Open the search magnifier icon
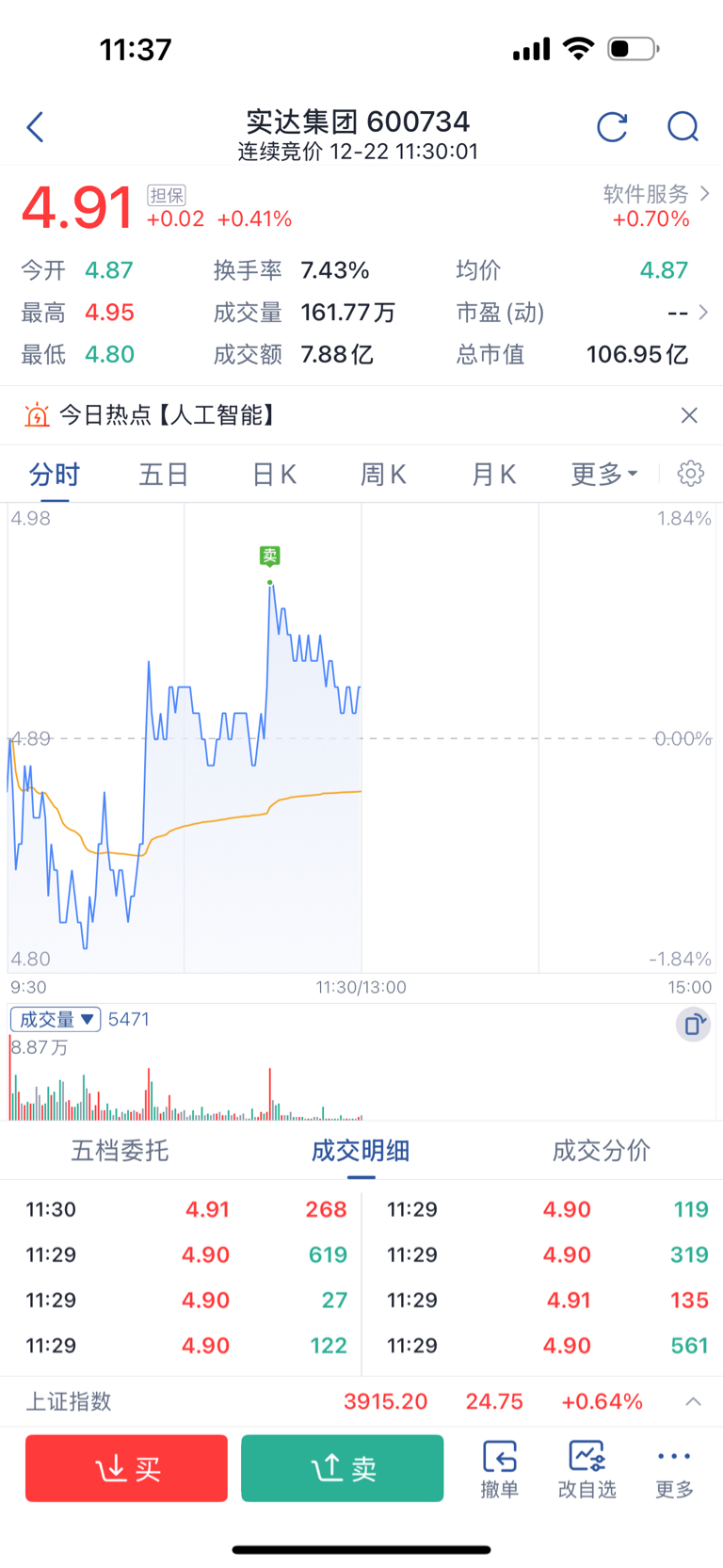This screenshot has height=1568, width=723. click(683, 127)
